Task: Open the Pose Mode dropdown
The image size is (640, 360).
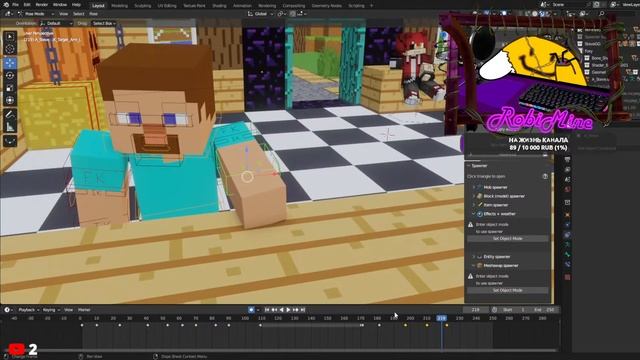Action: 36,14
